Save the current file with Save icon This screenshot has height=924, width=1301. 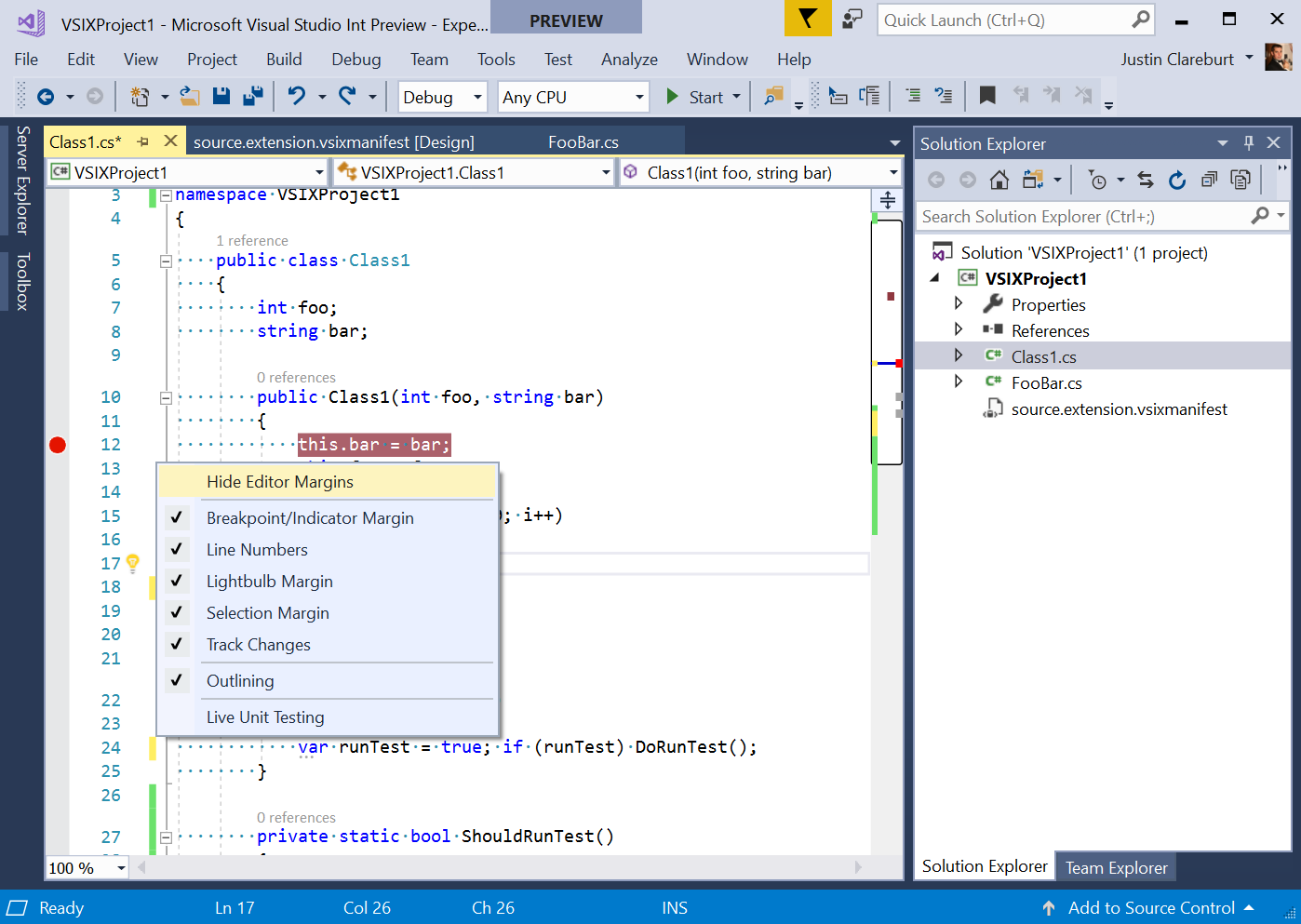221,96
